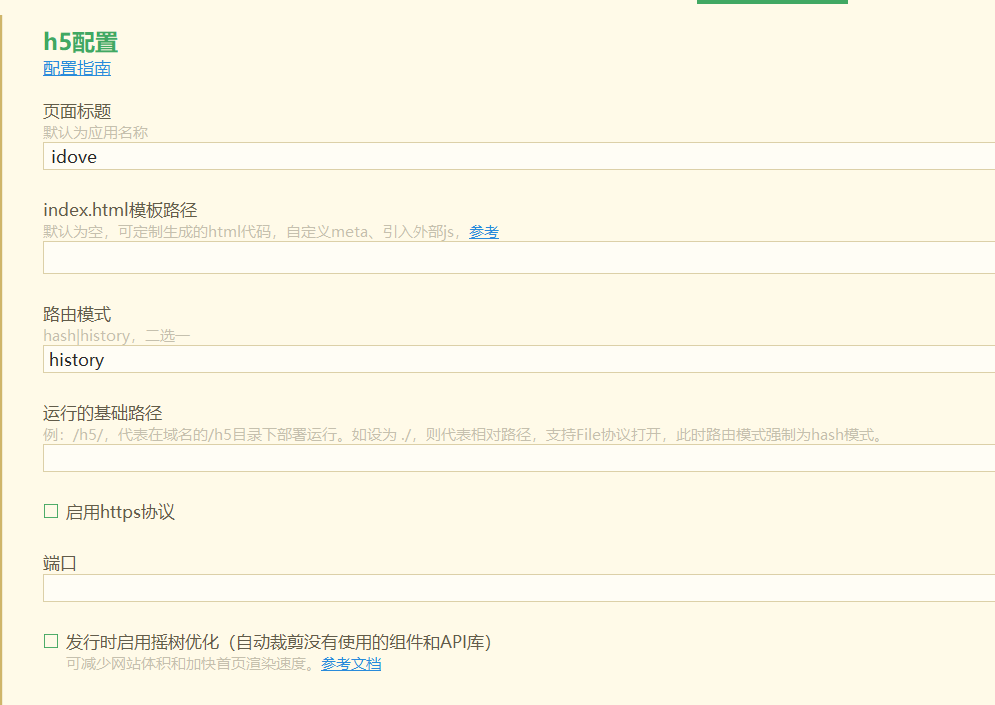Click the h5配置 section heading
This screenshot has height=705, width=995.
81,42
